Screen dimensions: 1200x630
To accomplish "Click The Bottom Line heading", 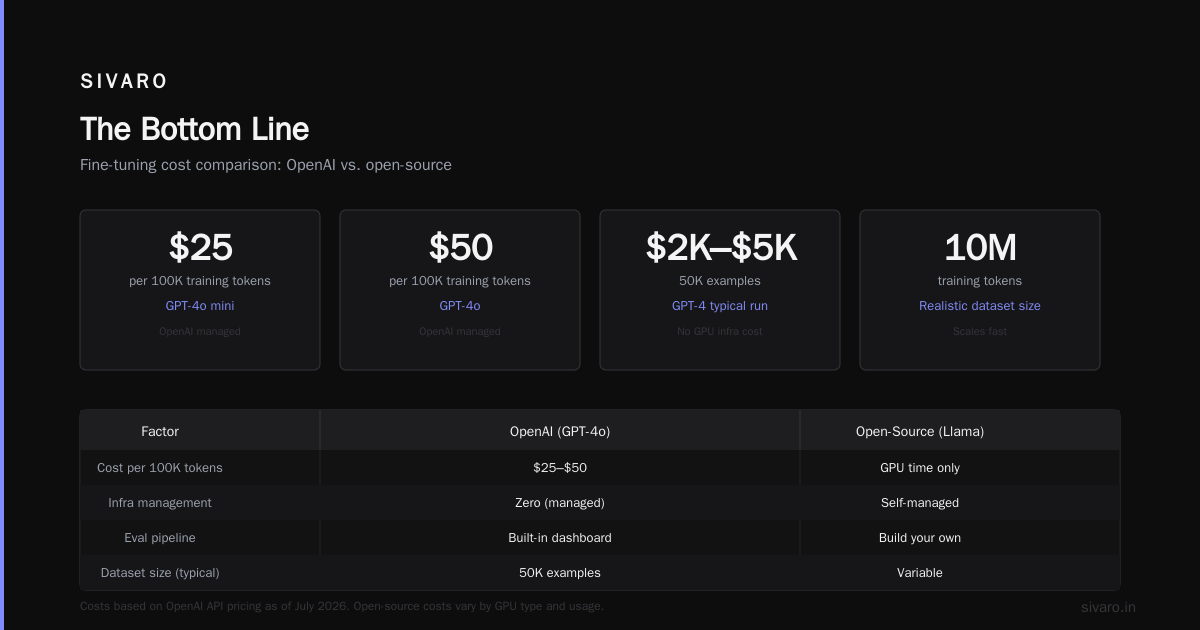I will pyautogui.click(x=195, y=129).
